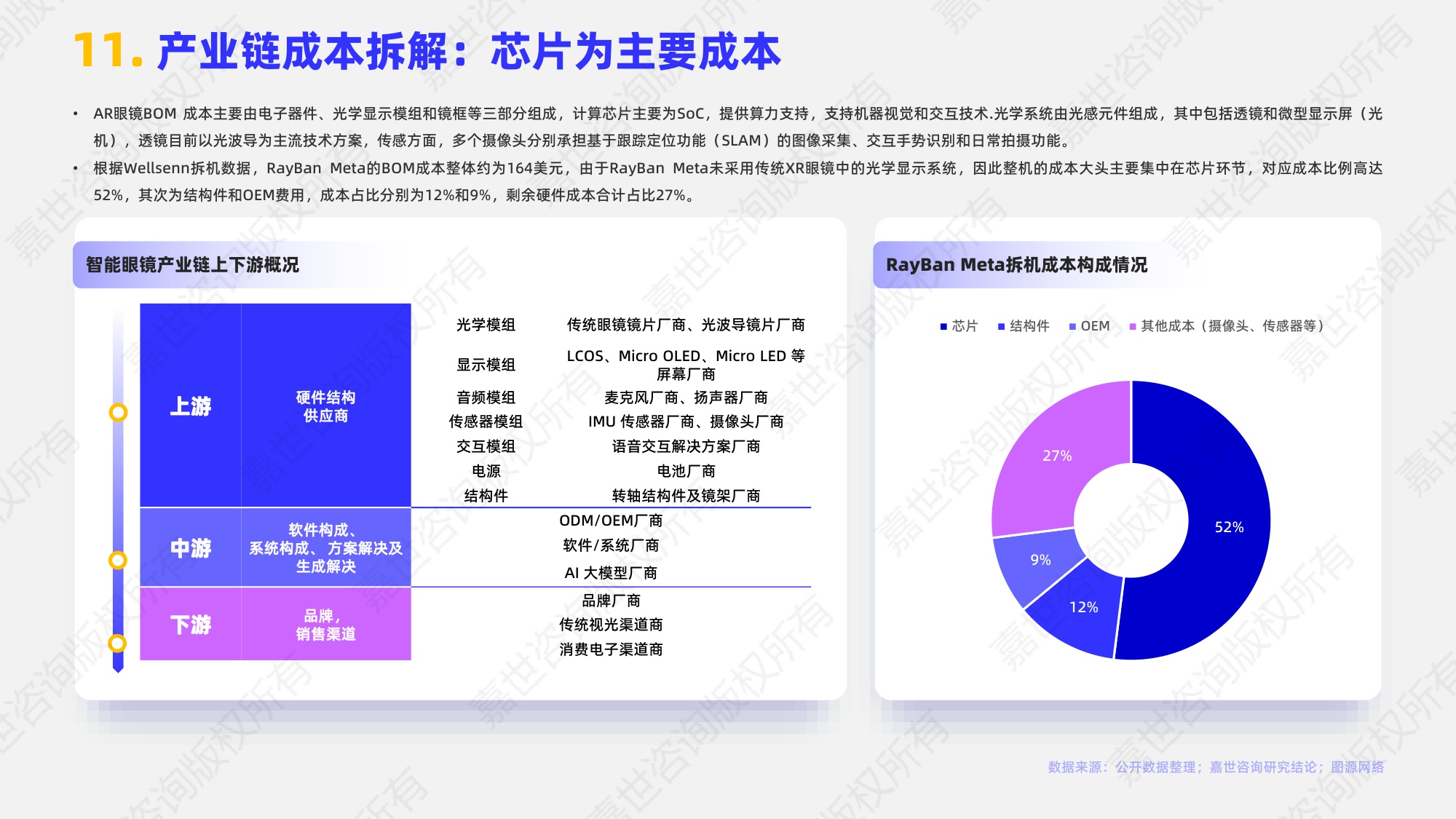This screenshot has height=819, width=1456.
Task: Click the 其他成本 legend color square
Action: click(1133, 326)
